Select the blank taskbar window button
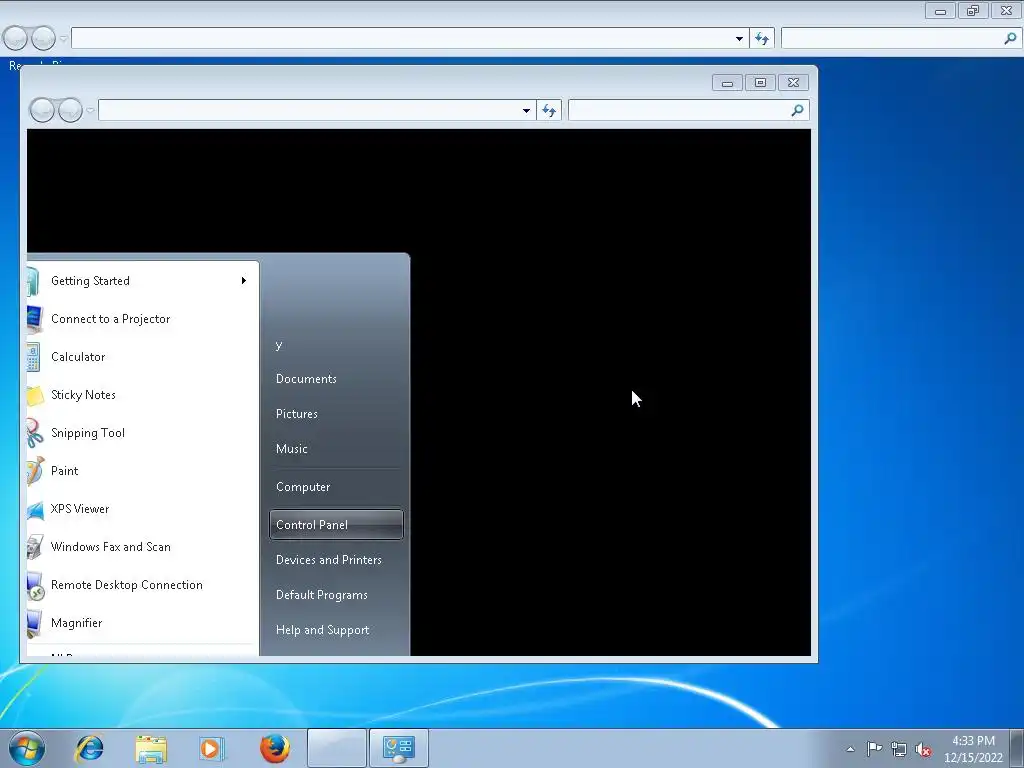Image resolution: width=1024 pixels, height=768 pixels. click(336, 748)
